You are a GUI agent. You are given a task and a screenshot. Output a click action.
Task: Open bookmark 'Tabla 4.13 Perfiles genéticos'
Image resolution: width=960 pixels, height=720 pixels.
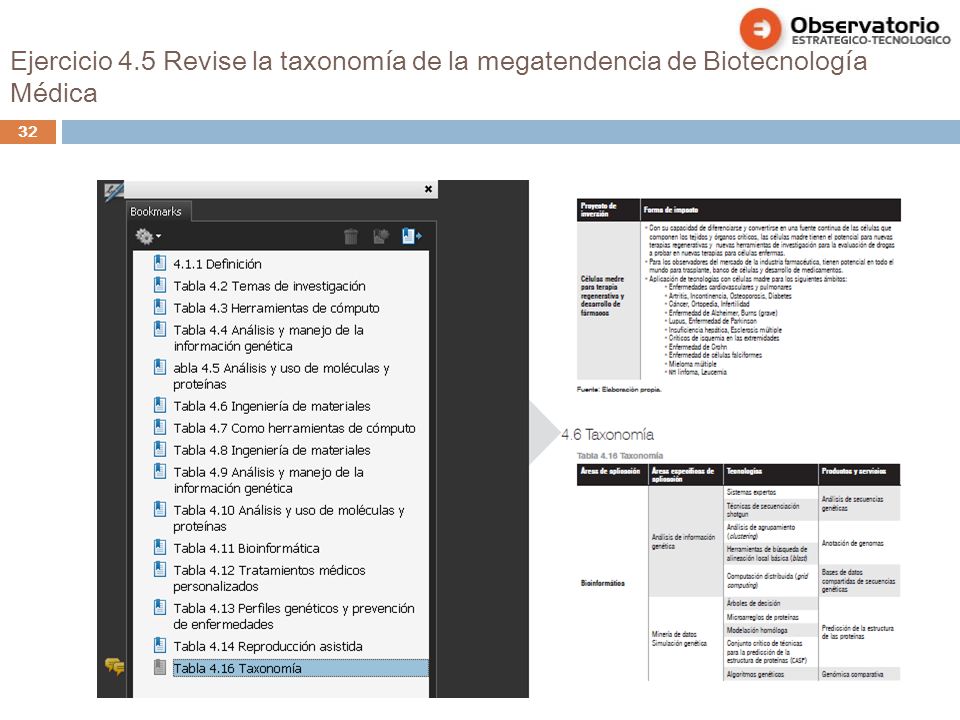point(294,616)
